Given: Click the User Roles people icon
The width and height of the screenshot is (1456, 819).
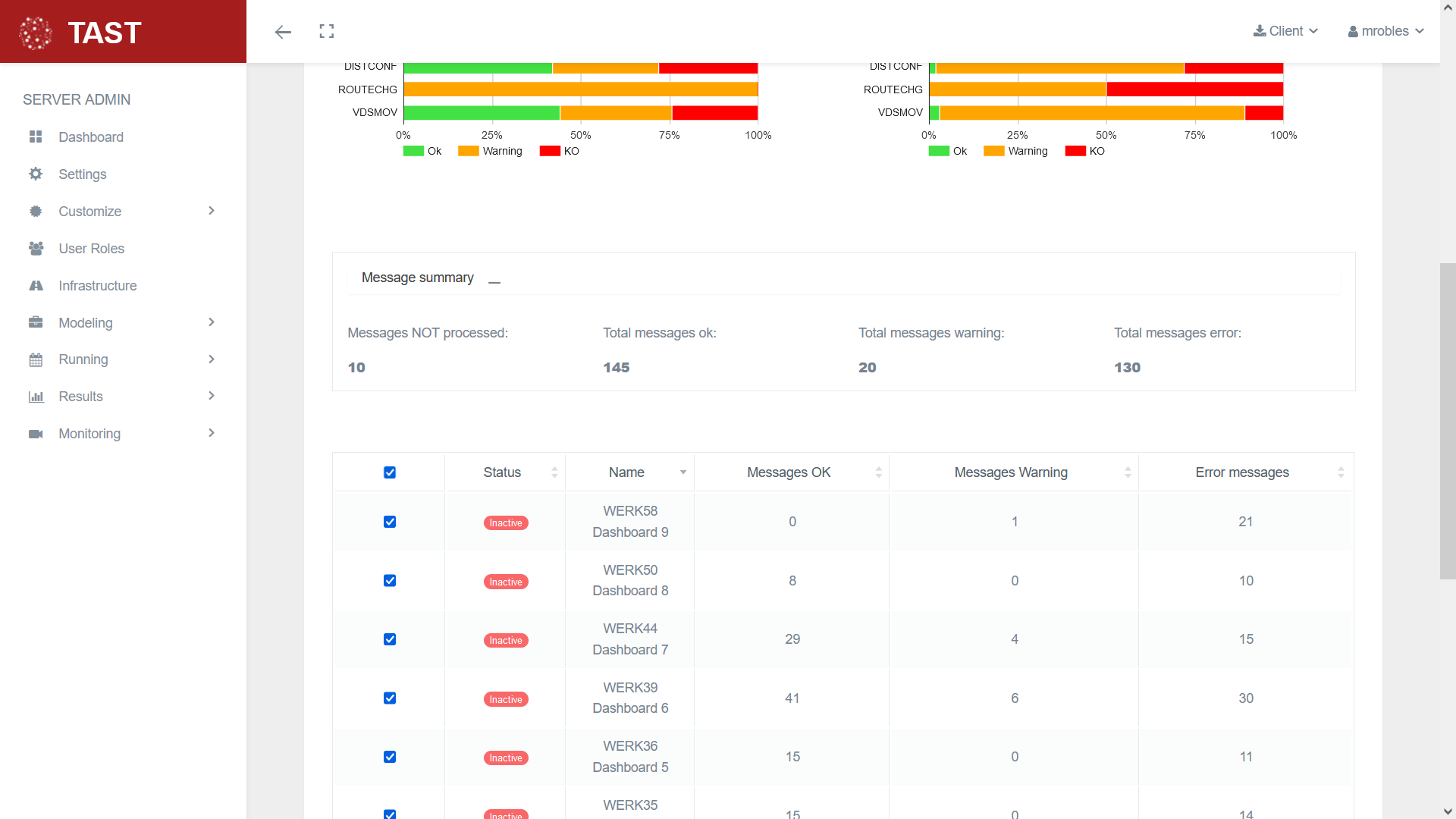Looking at the screenshot, I should (x=36, y=248).
